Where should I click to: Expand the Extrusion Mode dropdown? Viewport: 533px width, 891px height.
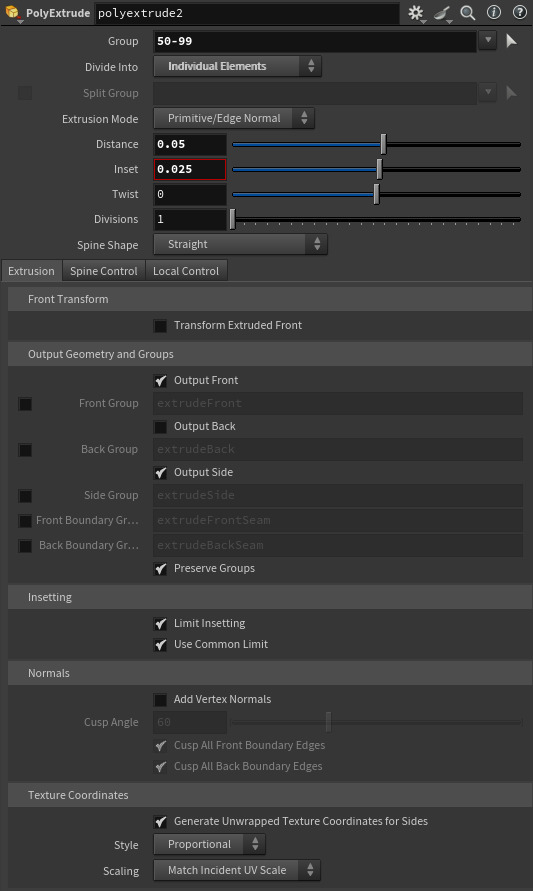[234, 118]
